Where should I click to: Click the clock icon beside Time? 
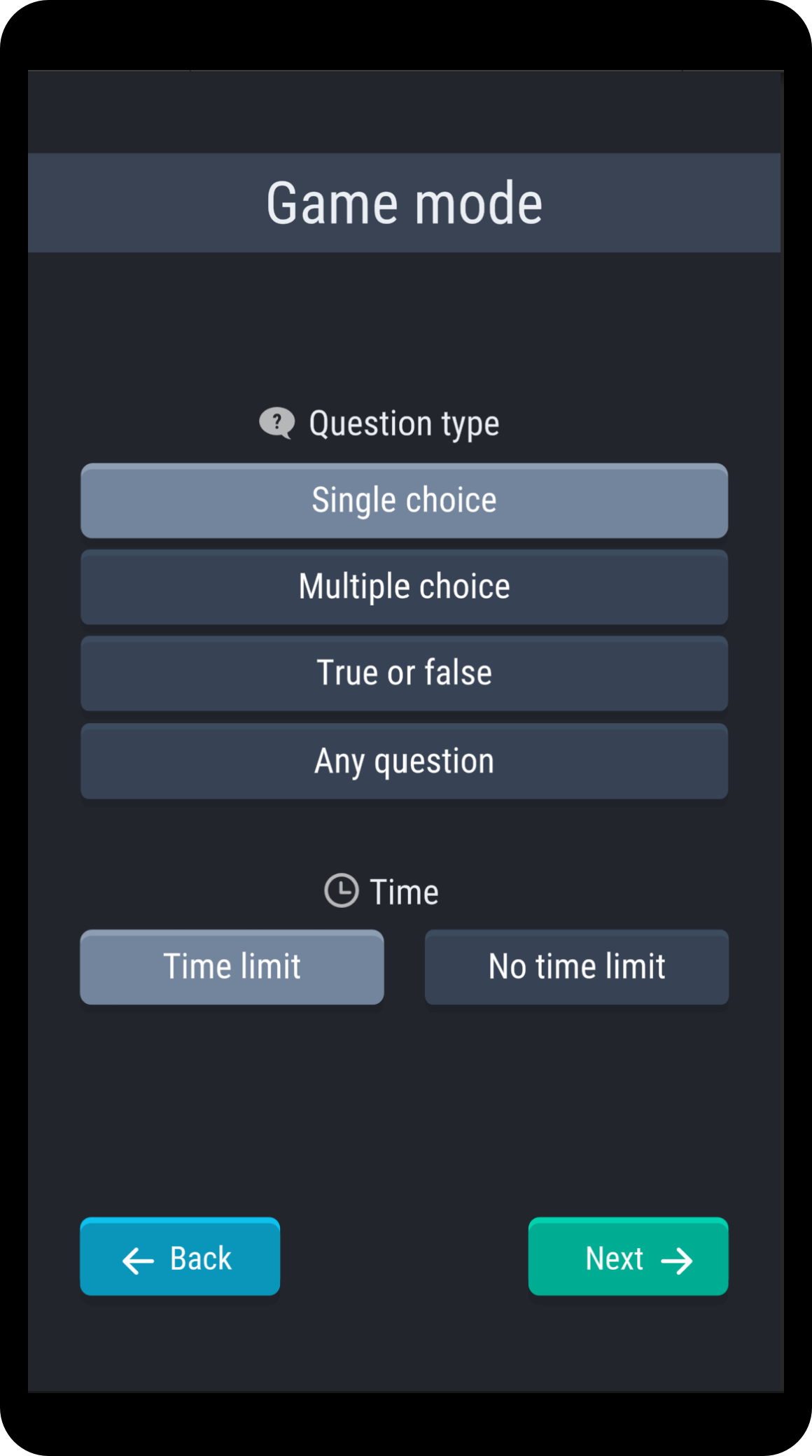point(342,890)
